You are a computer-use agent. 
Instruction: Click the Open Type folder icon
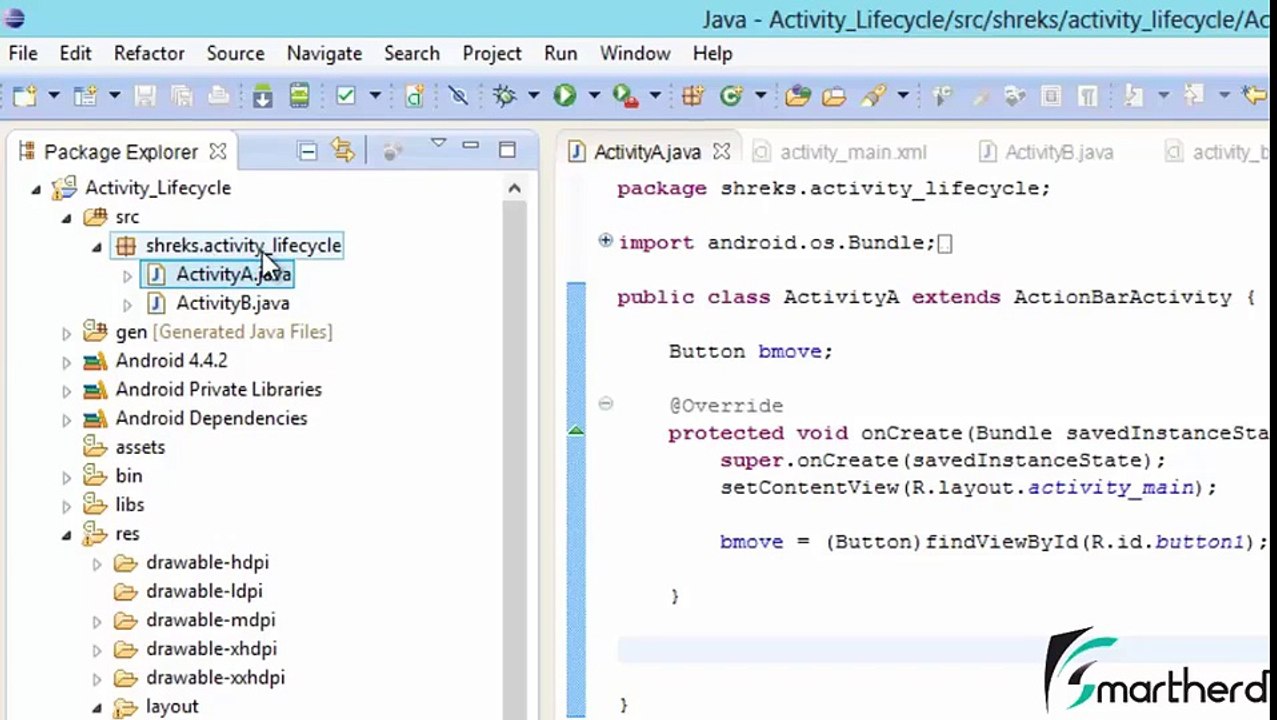coord(797,96)
